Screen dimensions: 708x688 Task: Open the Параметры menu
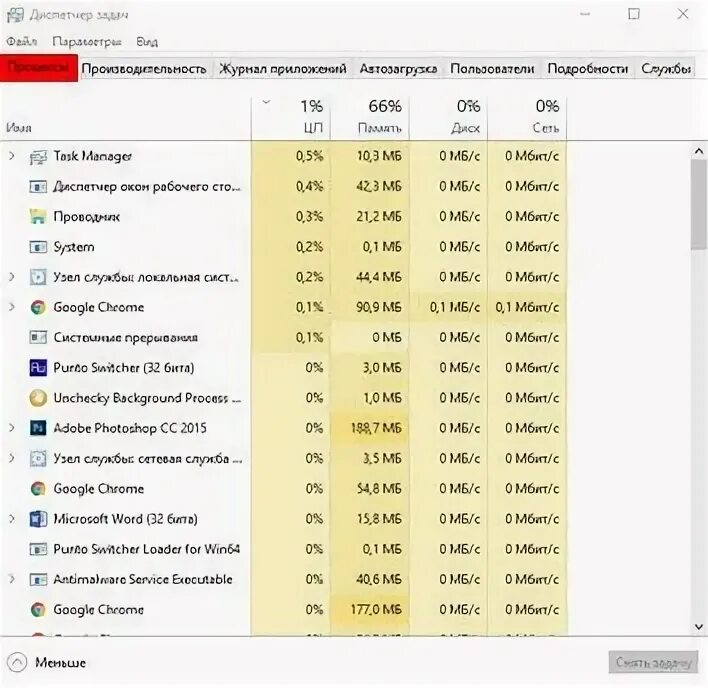point(87,42)
